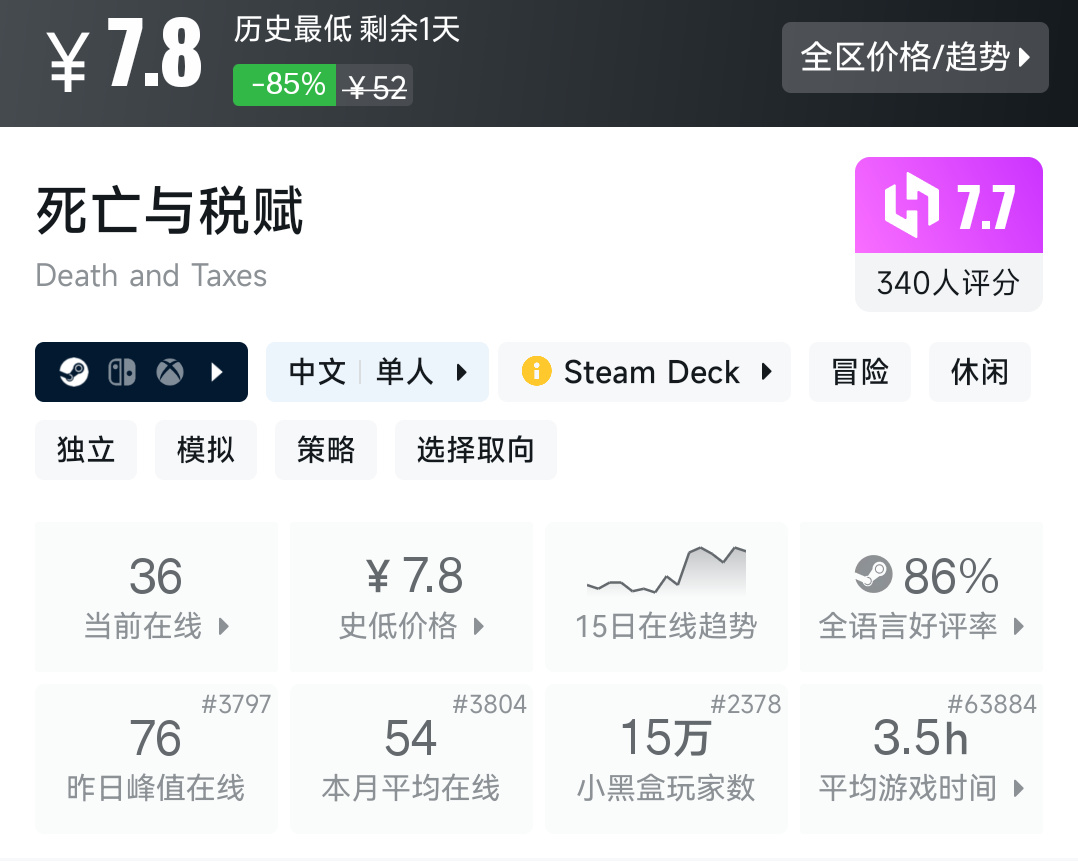Click the Xiaoheihe score logo icon
1078x861 pixels.
click(x=912, y=206)
